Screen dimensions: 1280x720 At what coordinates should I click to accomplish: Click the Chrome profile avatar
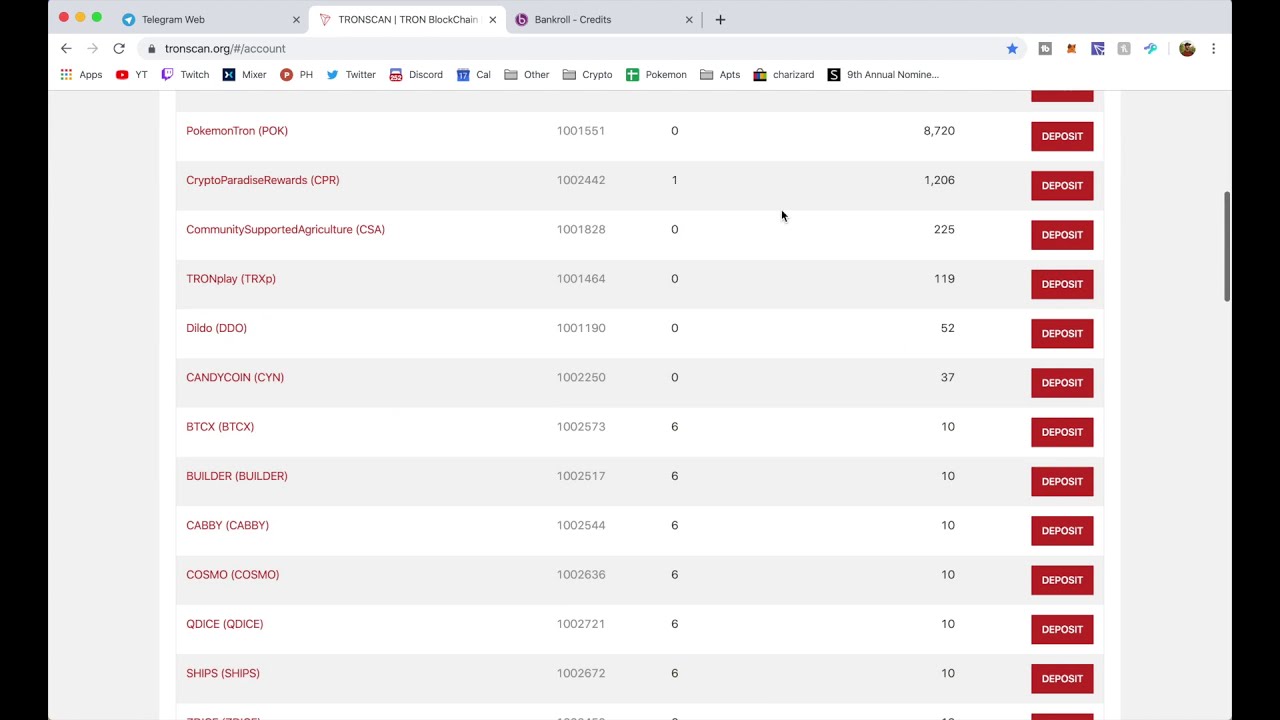tap(1187, 48)
